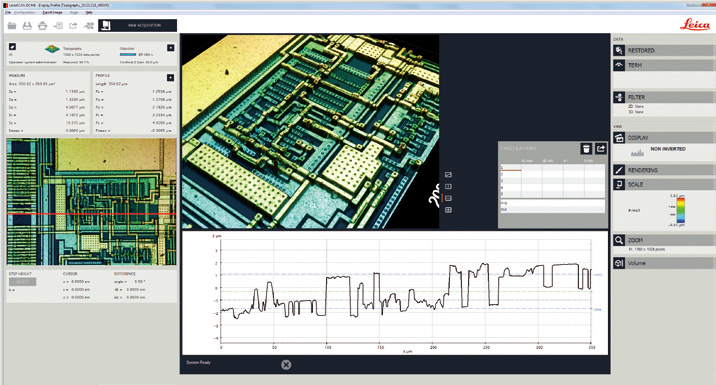Expand the RENDERING section
Image resolution: width=716 pixels, height=385 pixels.
663,170
